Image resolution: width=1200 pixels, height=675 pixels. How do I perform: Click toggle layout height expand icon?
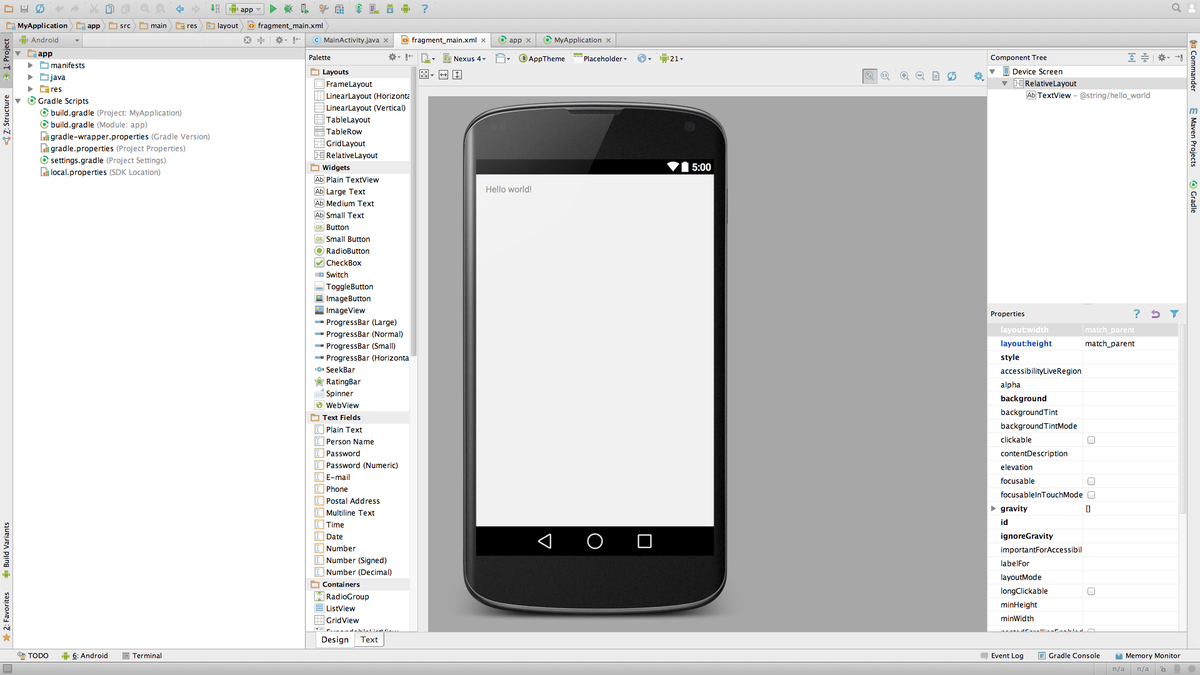click(457, 74)
